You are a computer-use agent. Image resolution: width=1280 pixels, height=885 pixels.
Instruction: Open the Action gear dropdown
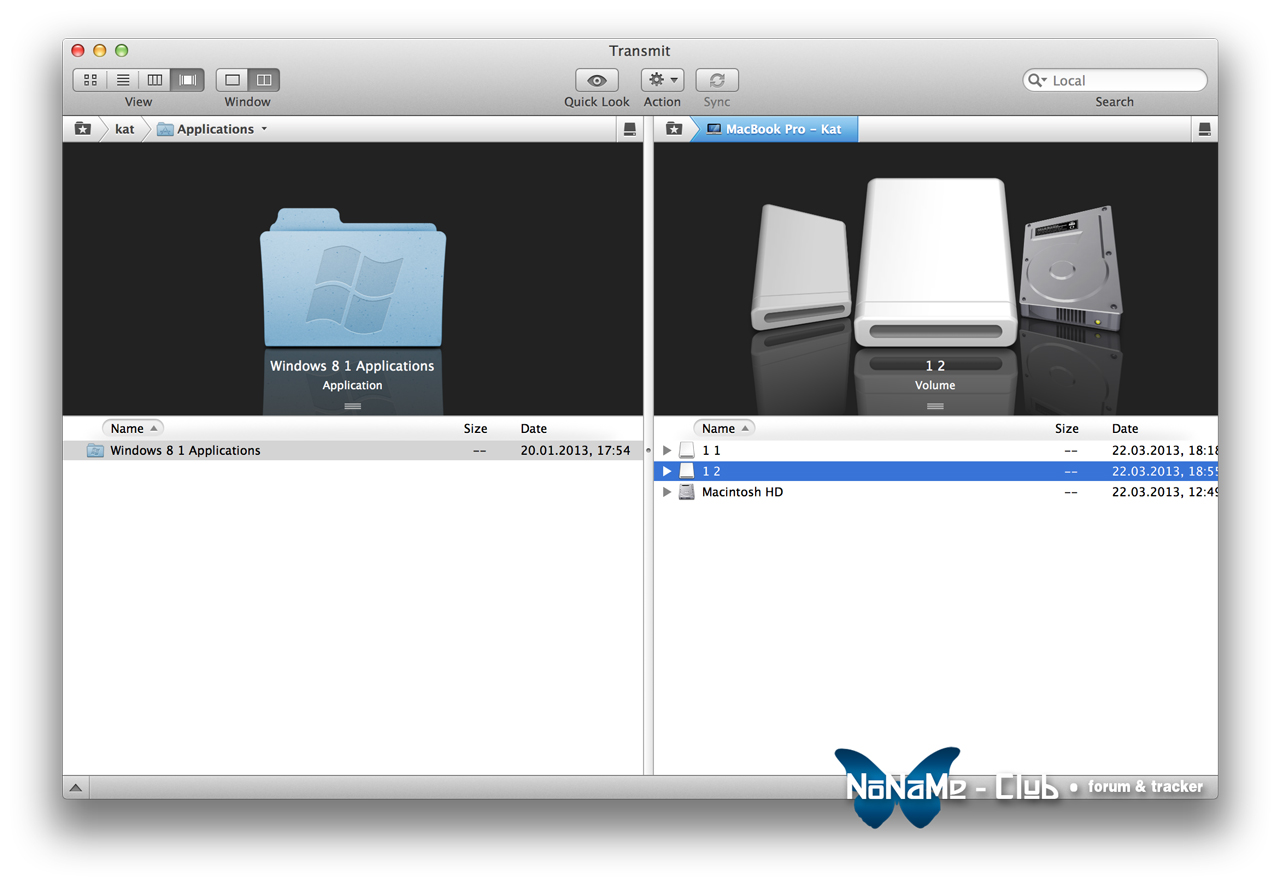click(662, 80)
